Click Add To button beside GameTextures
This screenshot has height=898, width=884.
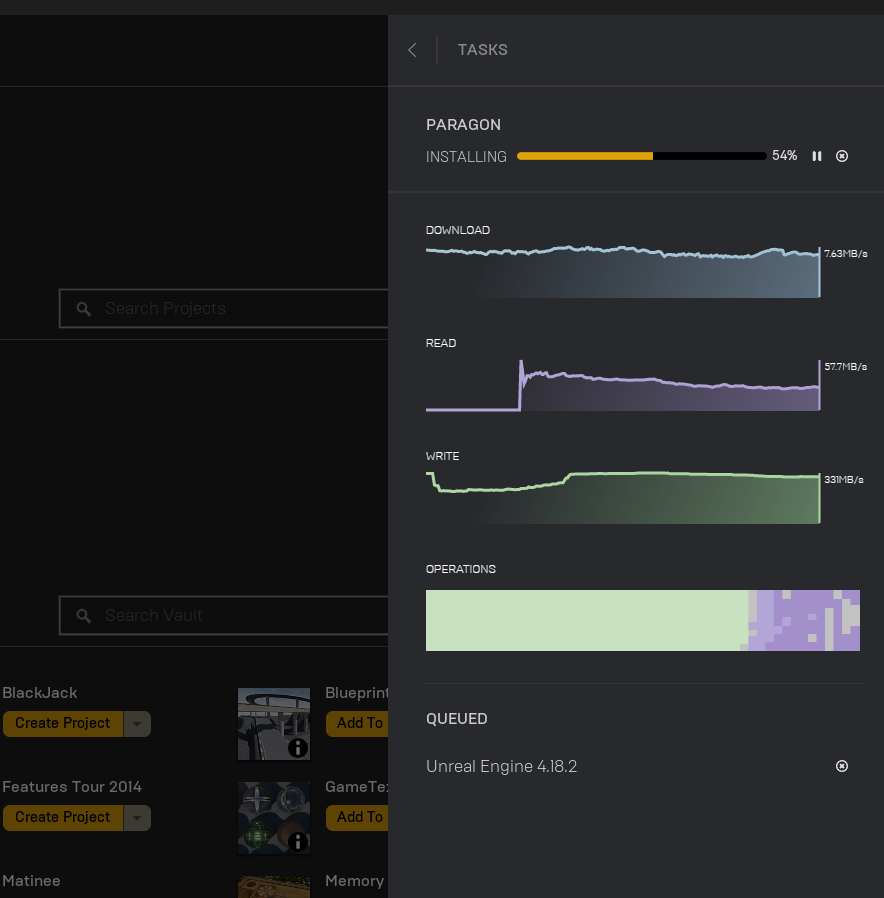click(x=358, y=817)
